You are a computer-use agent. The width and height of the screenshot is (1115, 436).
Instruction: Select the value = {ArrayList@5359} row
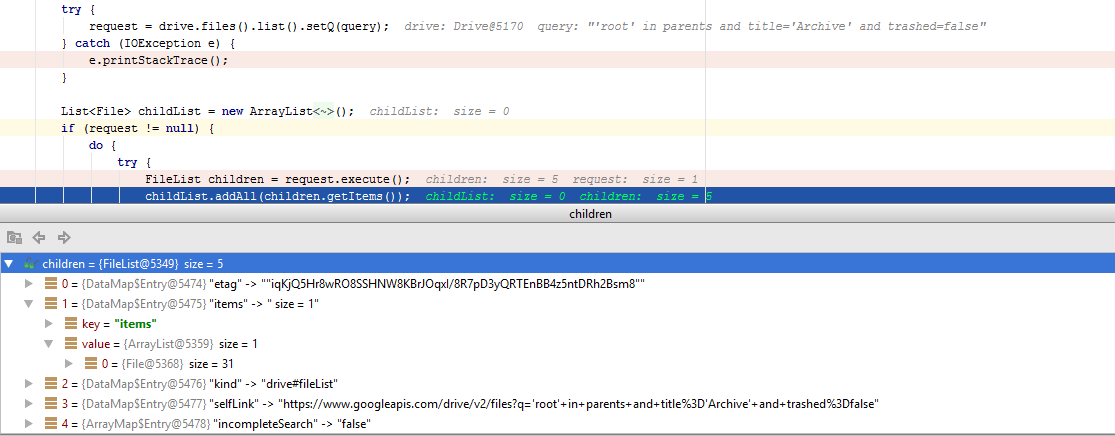[558, 344]
